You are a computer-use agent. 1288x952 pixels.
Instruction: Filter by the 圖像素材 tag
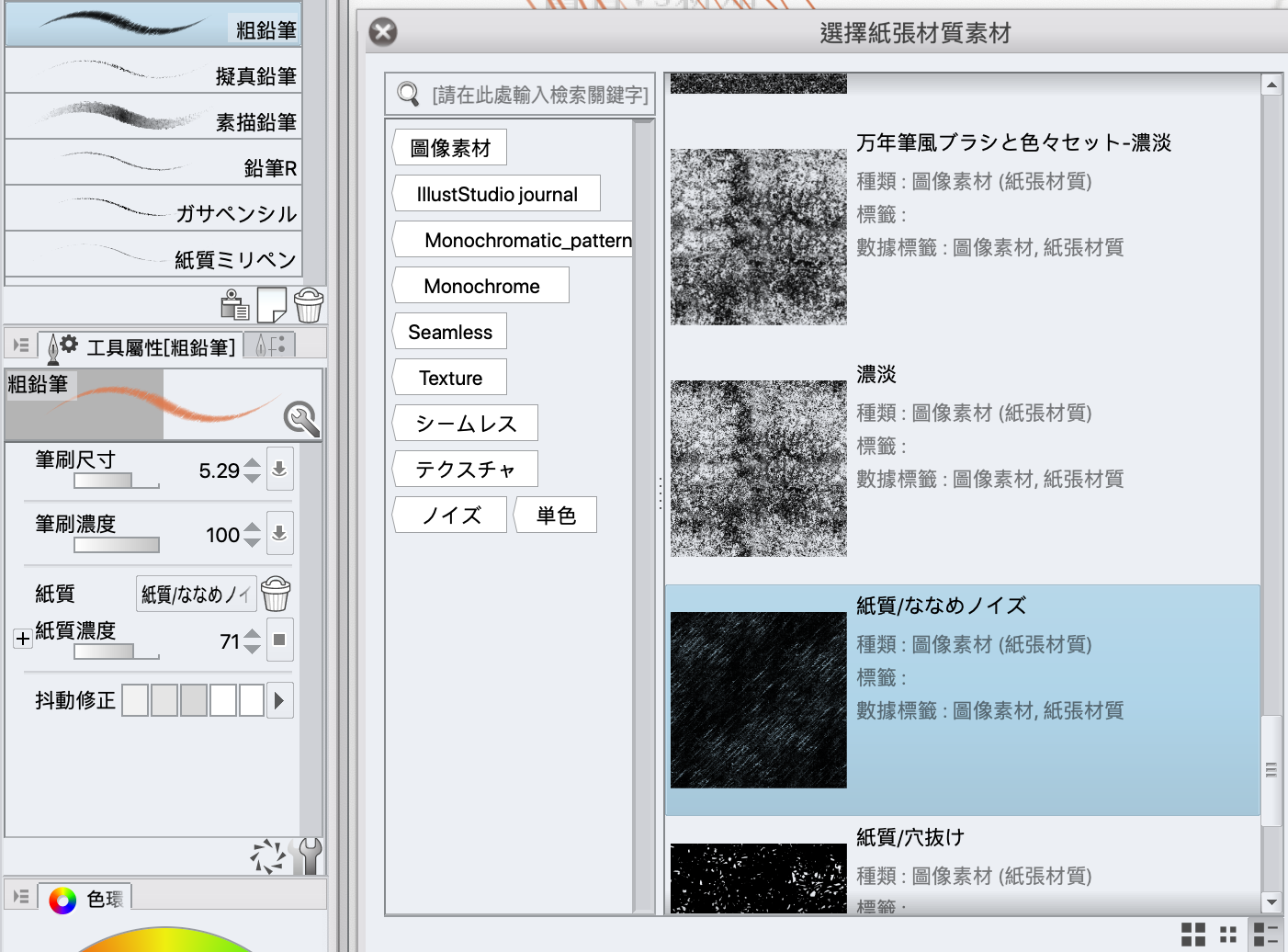click(450, 148)
